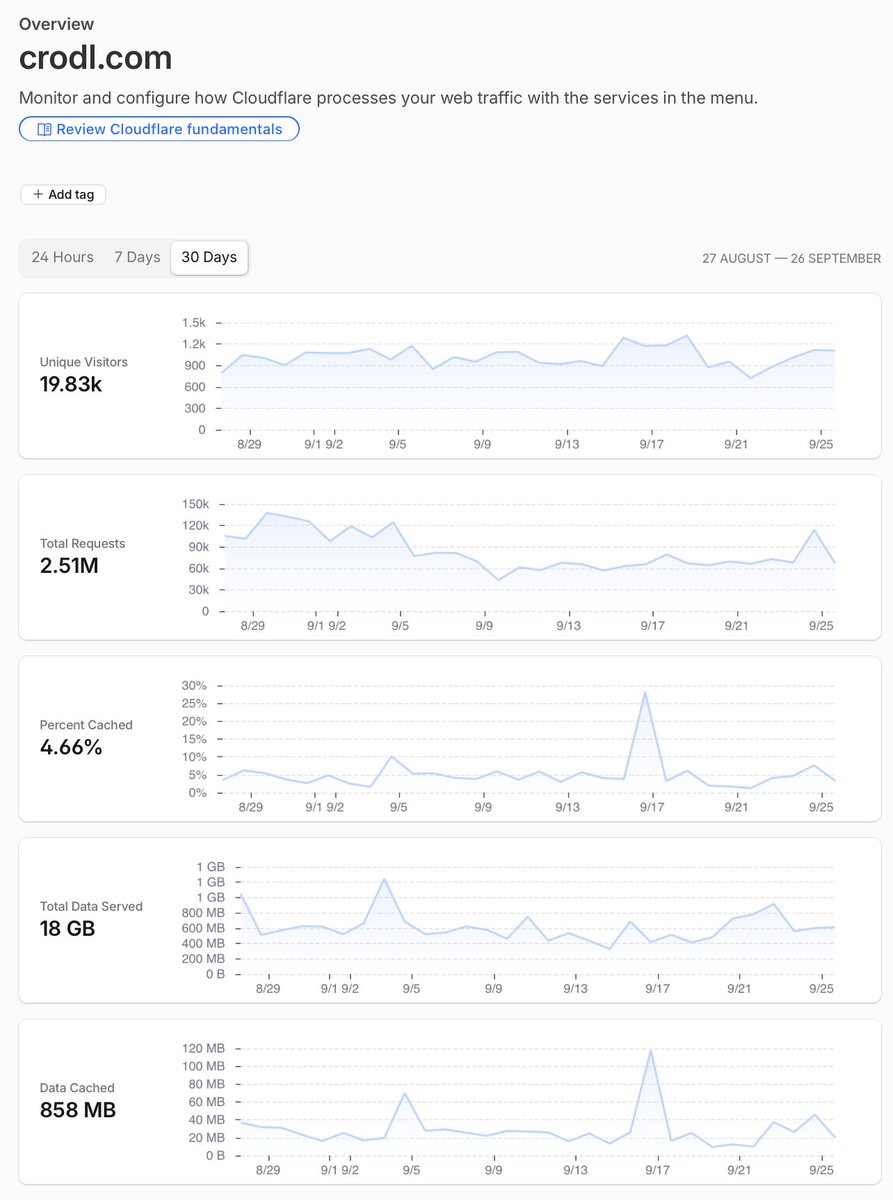Click the 9/21 date label in Percent Cached chart
Viewport: 893px width, 1200px height.
tap(736, 807)
